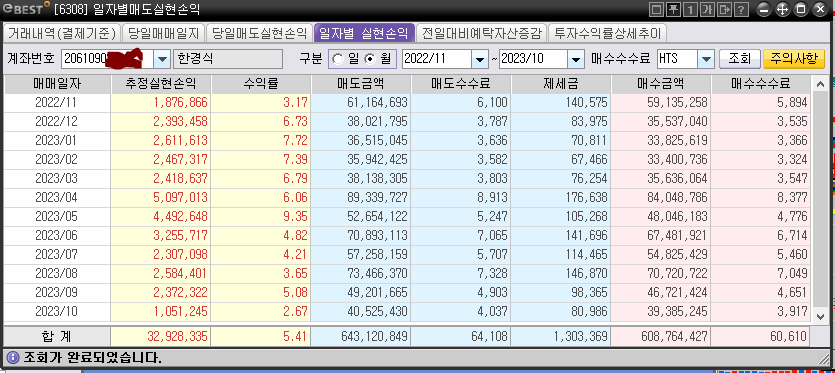This screenshot has width=835, height=373.
Task: Click the '1' screen number icon
Action: tap(691, 9)
